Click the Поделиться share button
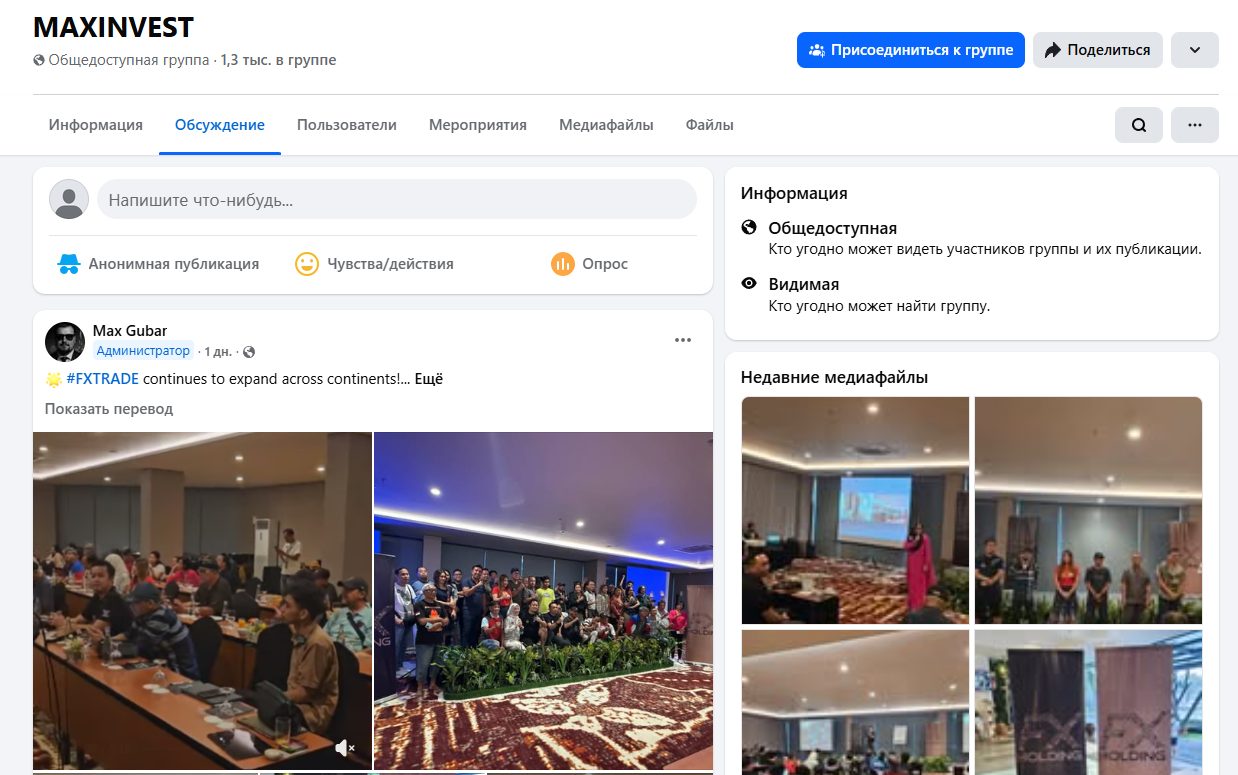Screen dimensions: 1238x775 [x=1098, y=50]
